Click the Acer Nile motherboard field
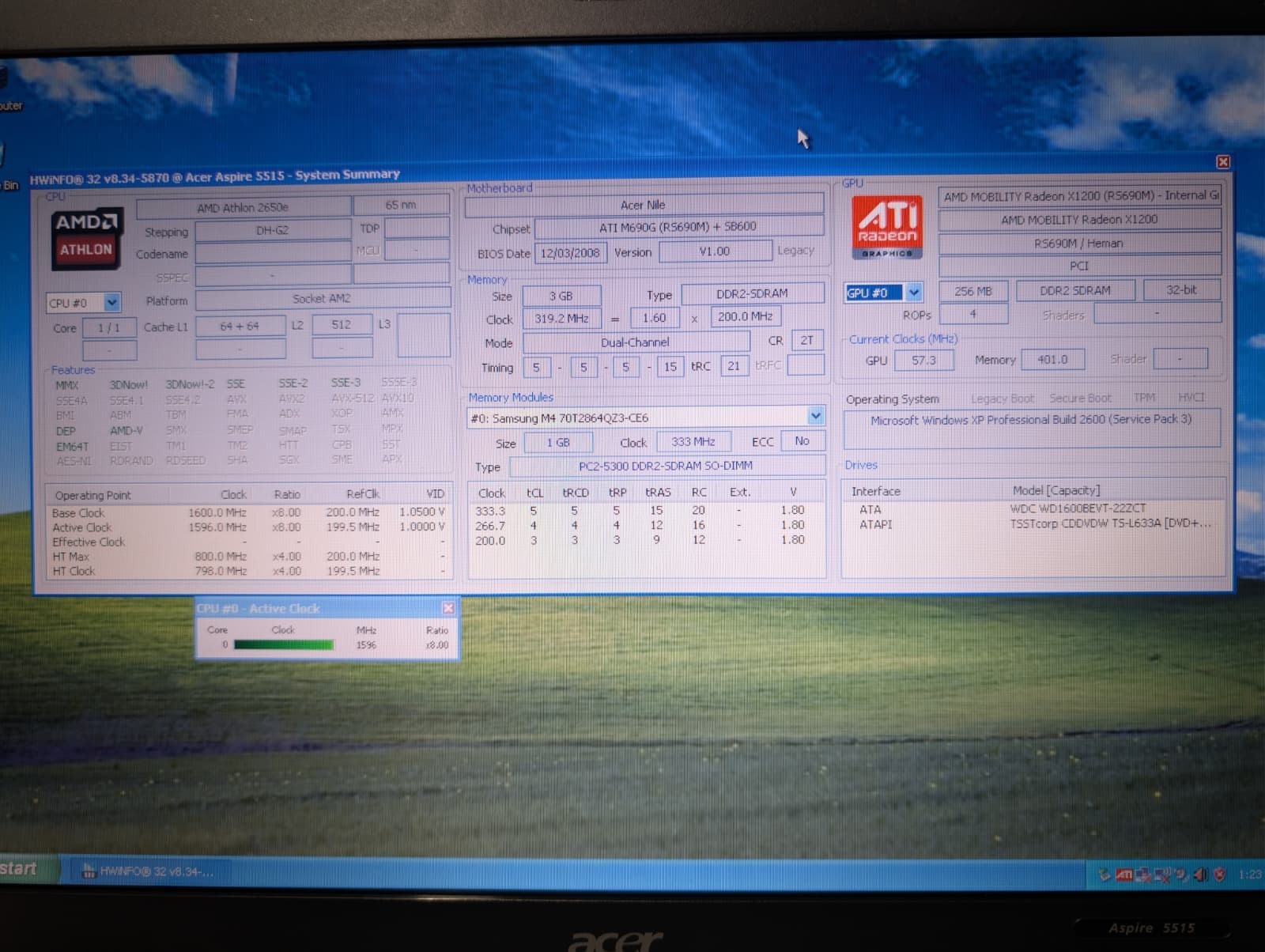 (x=644, y=205)
